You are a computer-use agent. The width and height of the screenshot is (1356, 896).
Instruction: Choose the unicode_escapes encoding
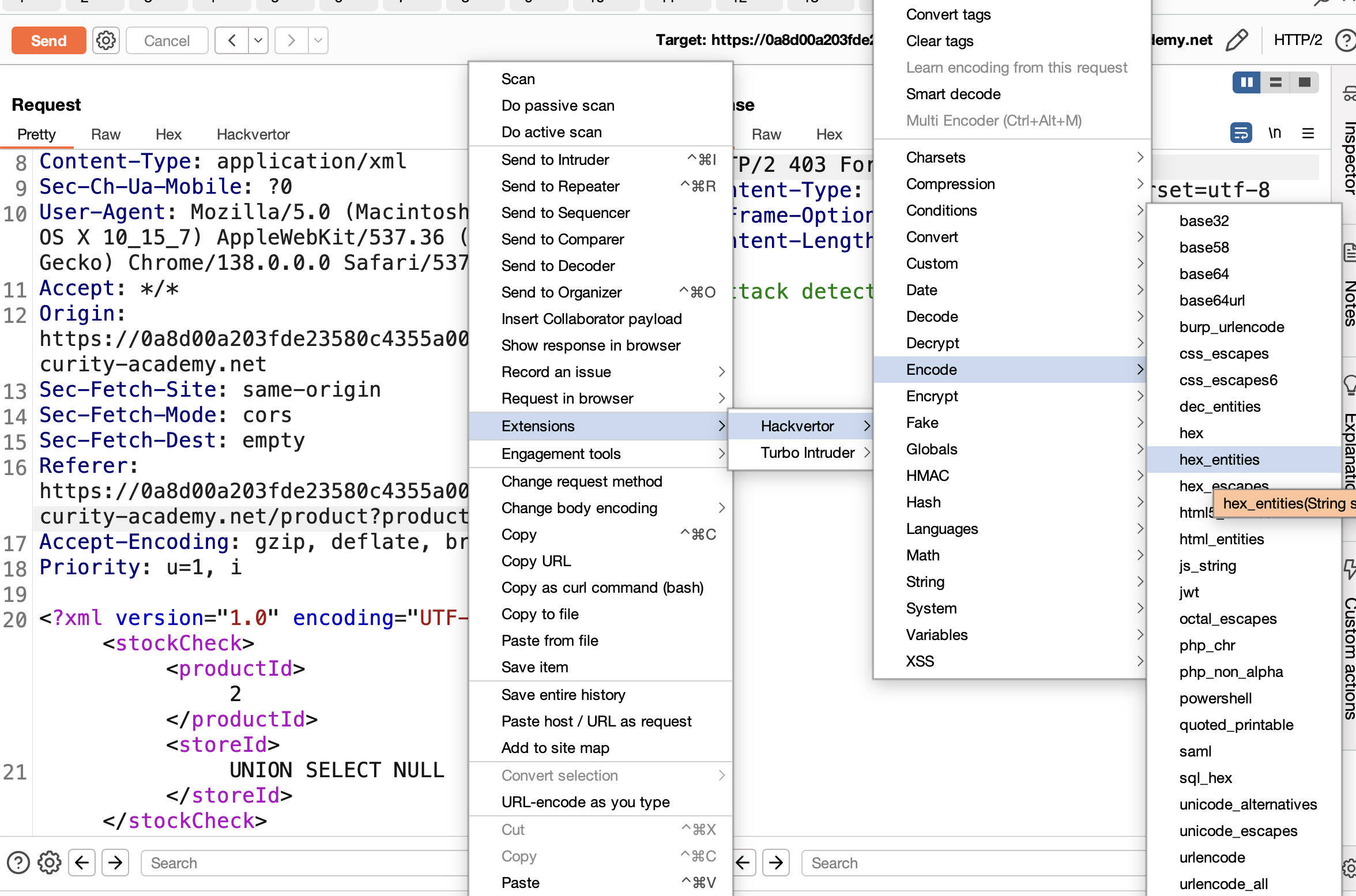coord(1244,831)
